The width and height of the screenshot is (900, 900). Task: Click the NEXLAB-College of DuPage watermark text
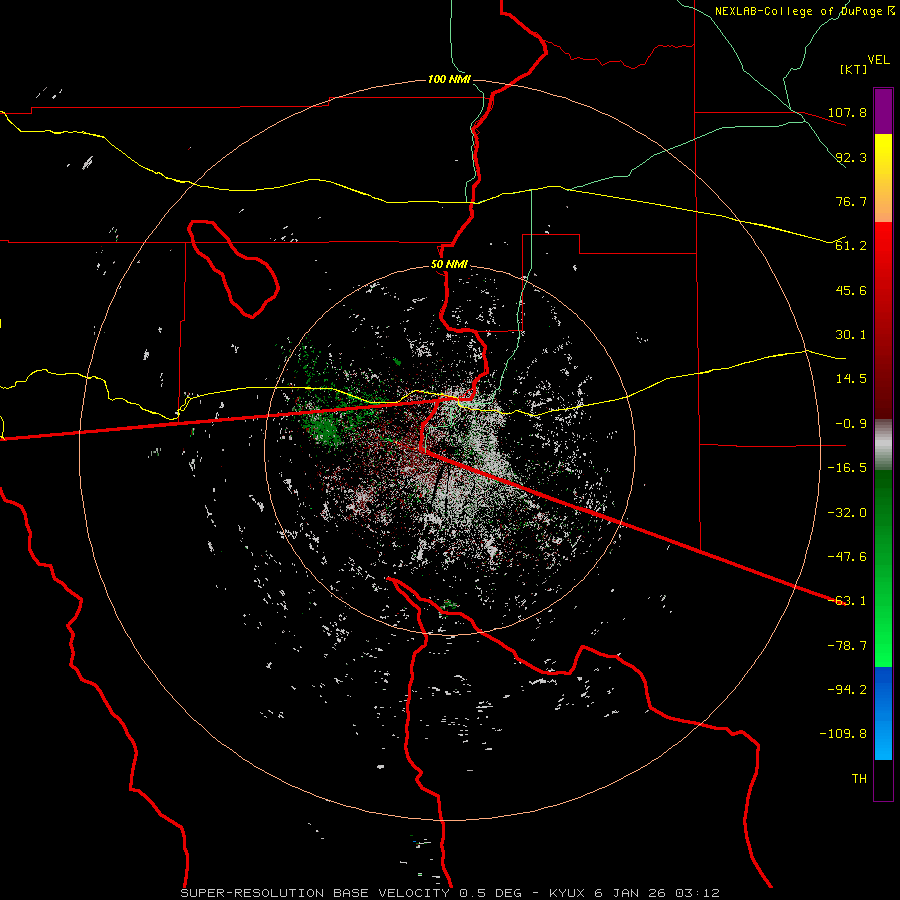(804, 11)
